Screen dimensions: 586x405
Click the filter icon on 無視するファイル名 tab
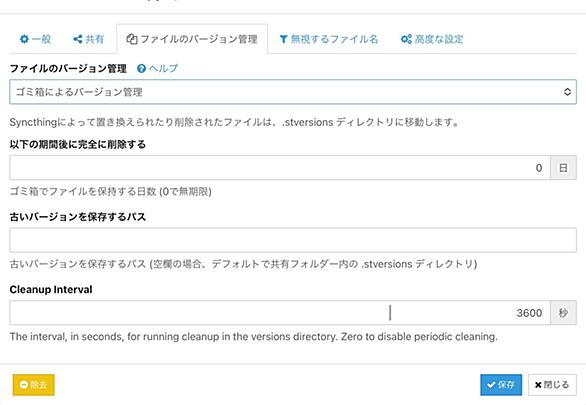click(x=284, y=39)
